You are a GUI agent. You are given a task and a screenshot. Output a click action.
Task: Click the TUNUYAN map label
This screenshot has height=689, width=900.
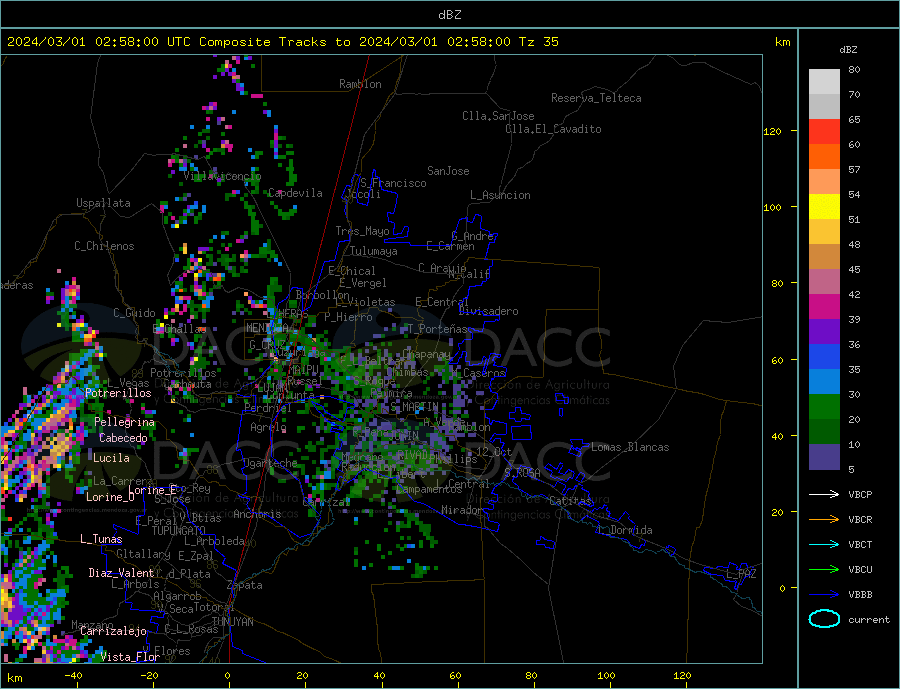point(232,622)
